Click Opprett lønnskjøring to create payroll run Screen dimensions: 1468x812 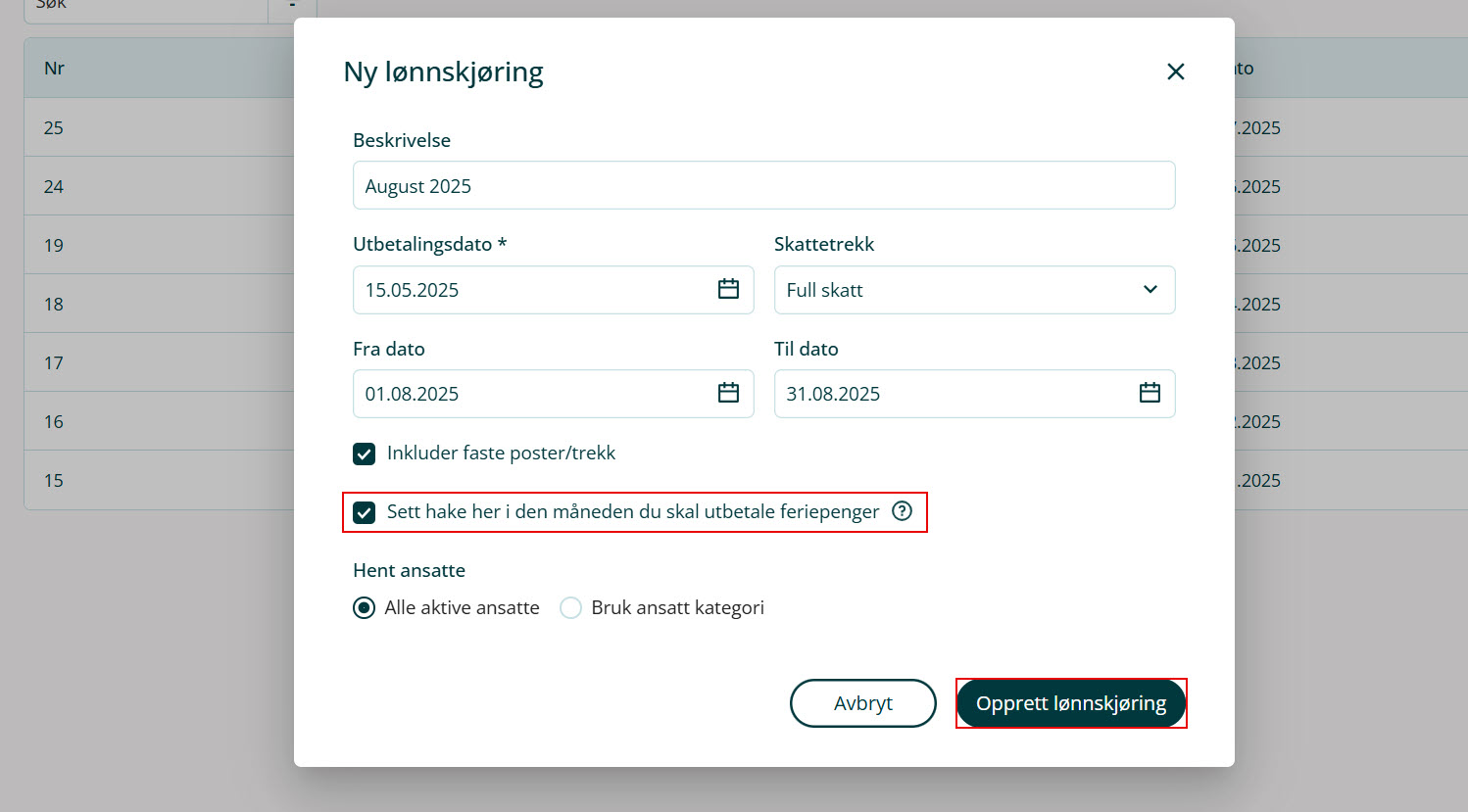[x=1070, y=703]
